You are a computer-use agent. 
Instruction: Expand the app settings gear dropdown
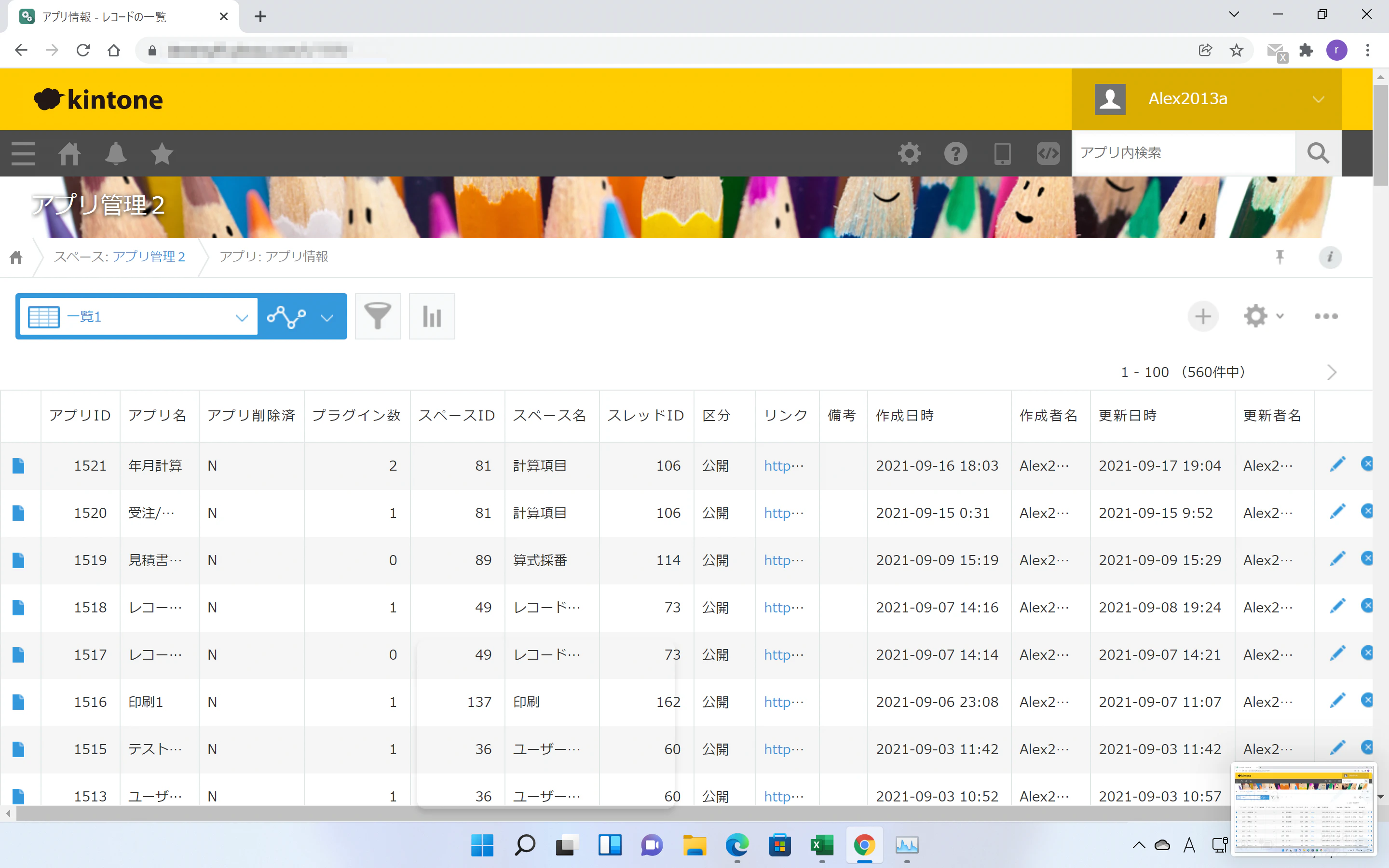[1263, 316]
